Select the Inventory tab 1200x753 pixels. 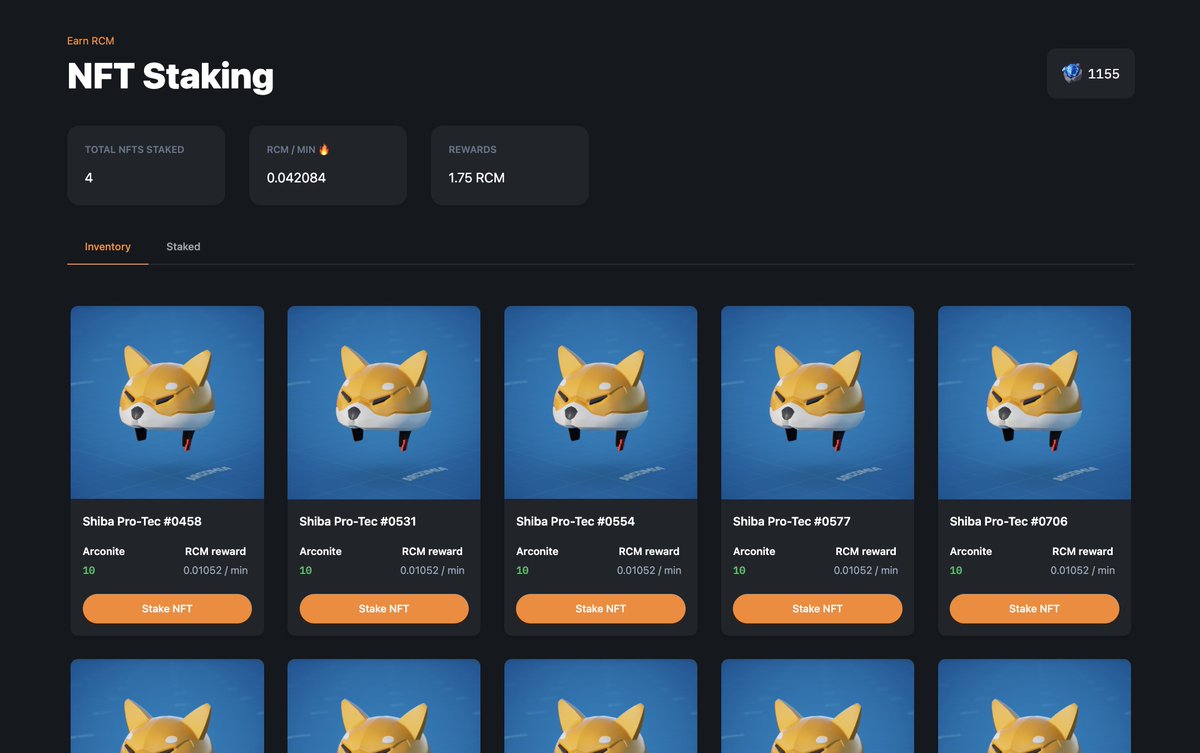tap(107, 246)
